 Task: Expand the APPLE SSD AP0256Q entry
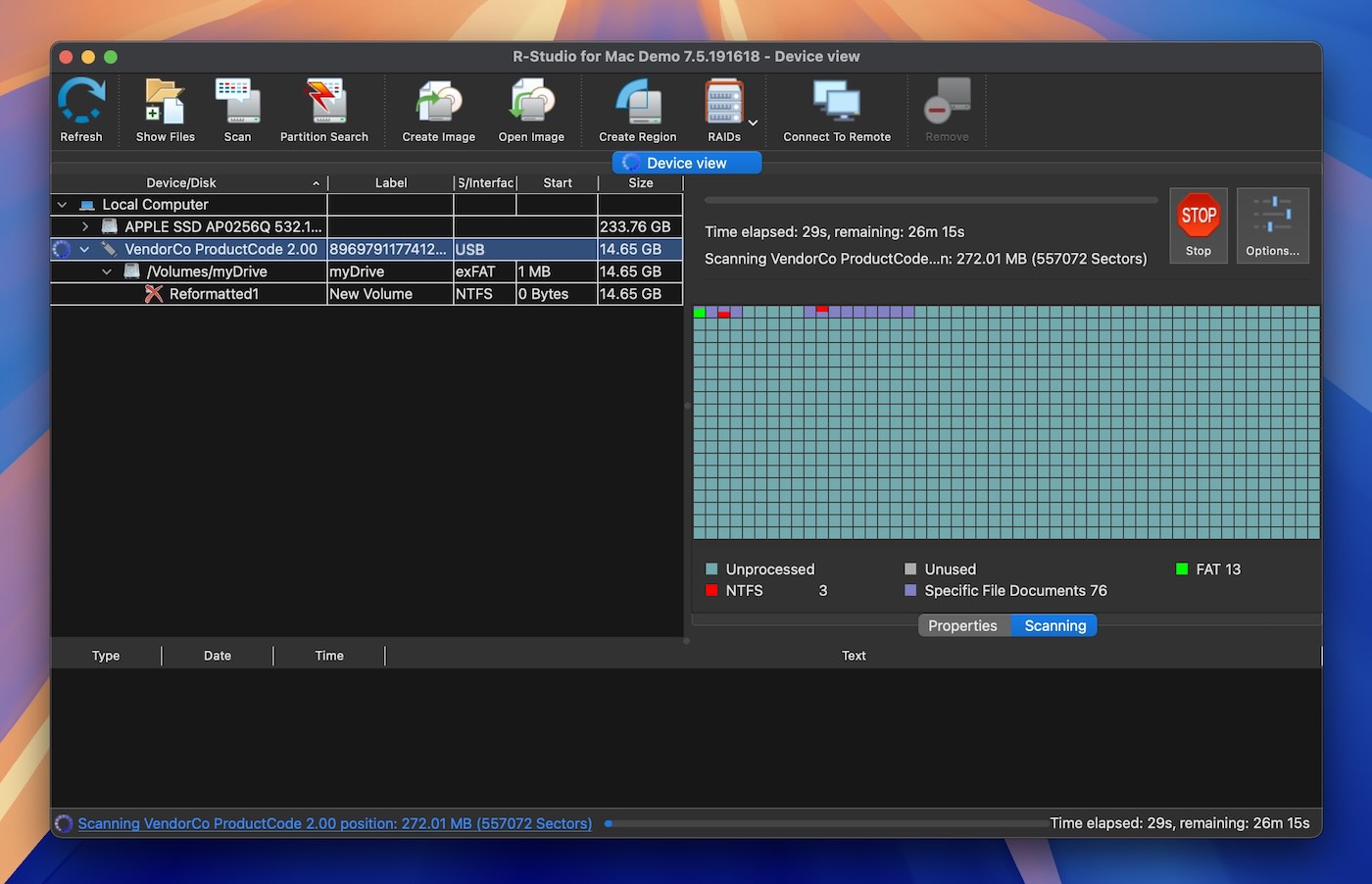pyautogui.click(x=84, y=226)
